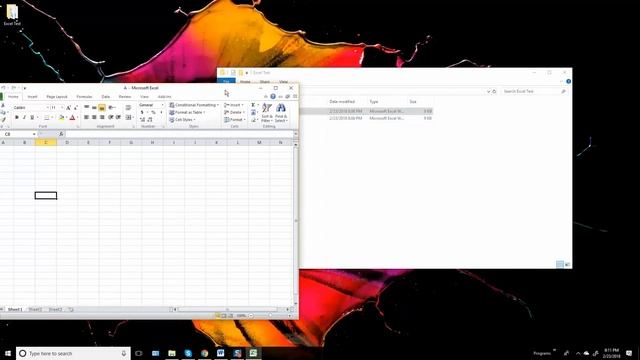This screenshot has height=360, width=640.
Task: Open Find & Select menu
Action: [x=281, y=112]
